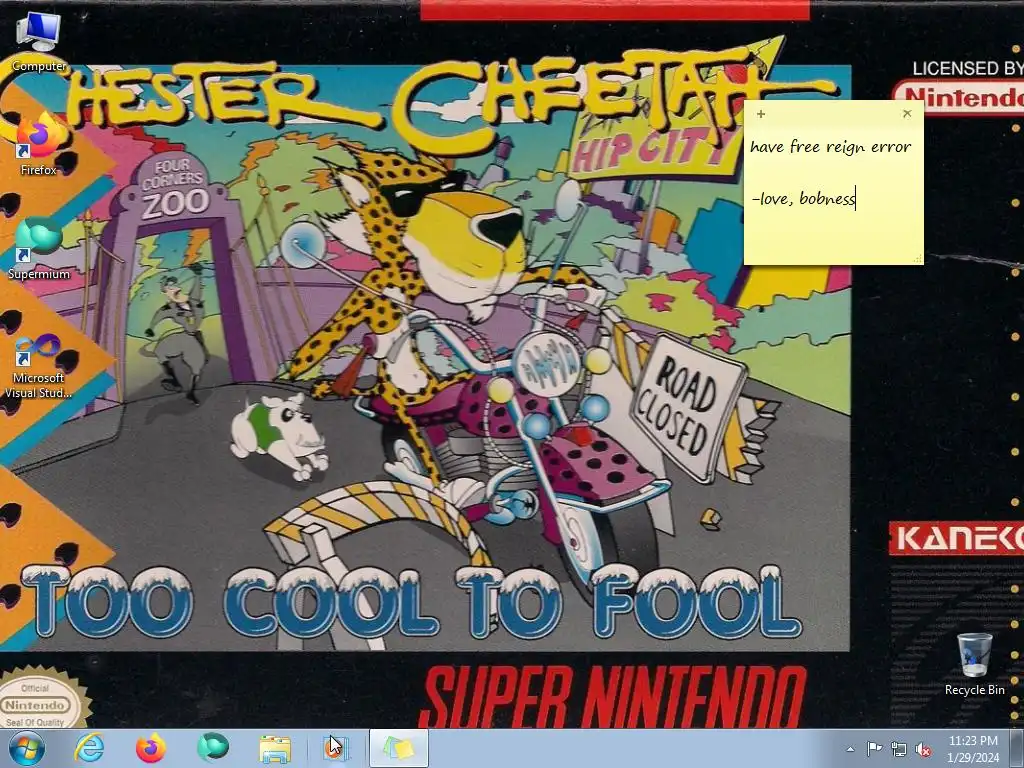Open the Recycle Bin icon
The width and height of the screenshot is (1024, 768).
point(974,664)
